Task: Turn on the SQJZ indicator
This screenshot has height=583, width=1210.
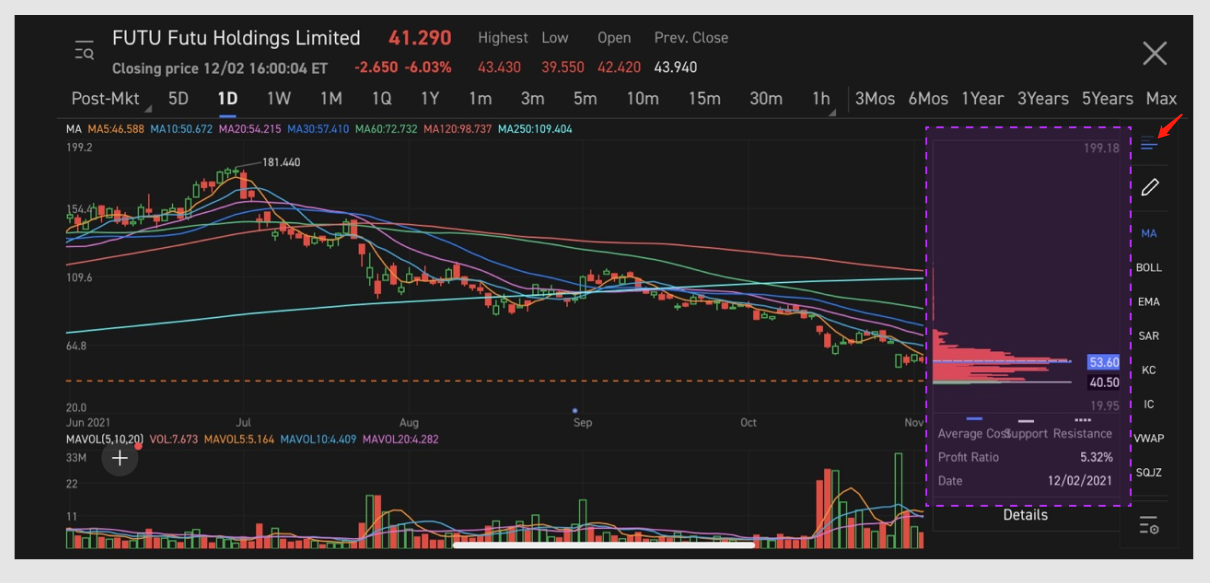Action: click(x=1149, y=472)
